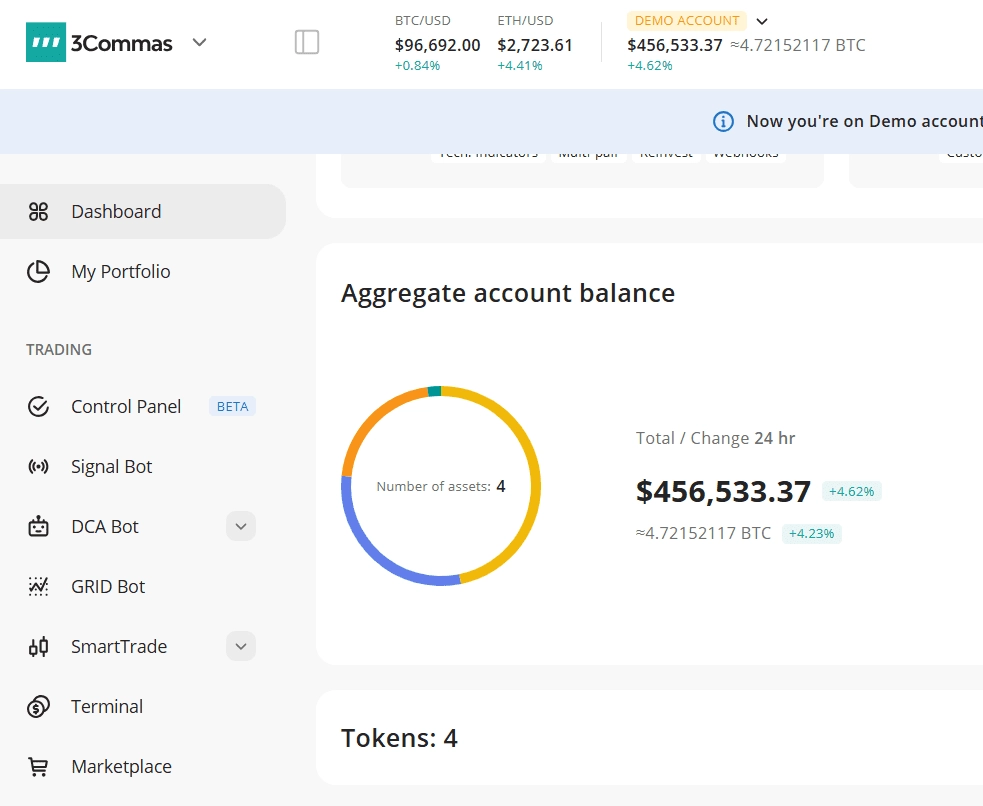Open the GRID Bot section
983x806 pixels.
click(108, 587)
